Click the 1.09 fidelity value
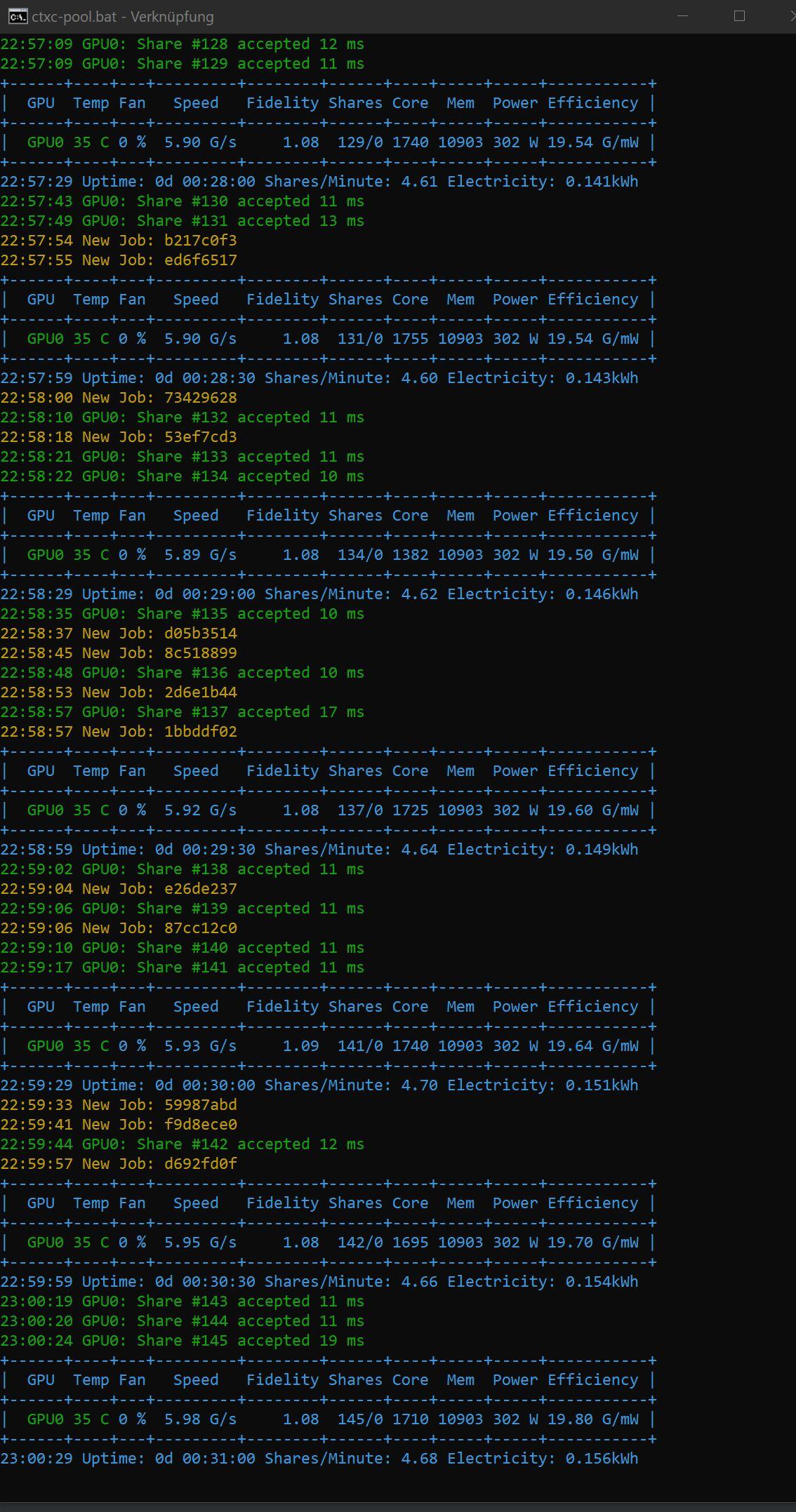Screen dimensions: 796x1512 (301, 1046)
